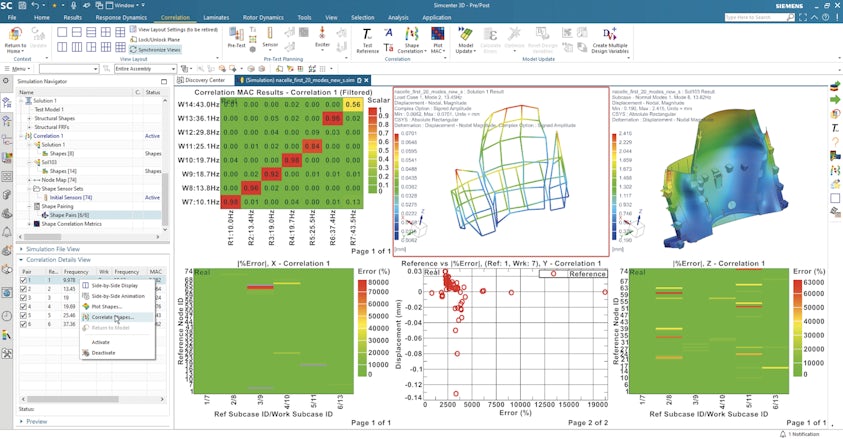Expand the Structural Shapes tree node

[x=30, y=118]
